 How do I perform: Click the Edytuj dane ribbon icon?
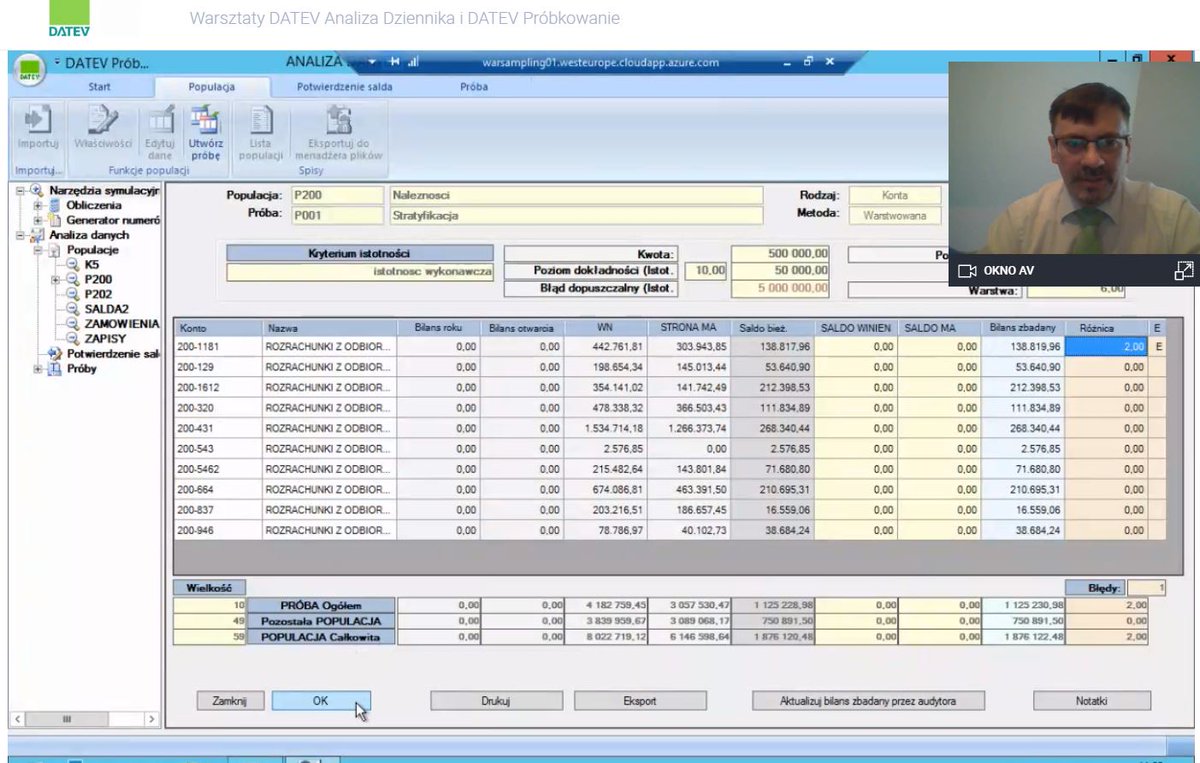160,121
